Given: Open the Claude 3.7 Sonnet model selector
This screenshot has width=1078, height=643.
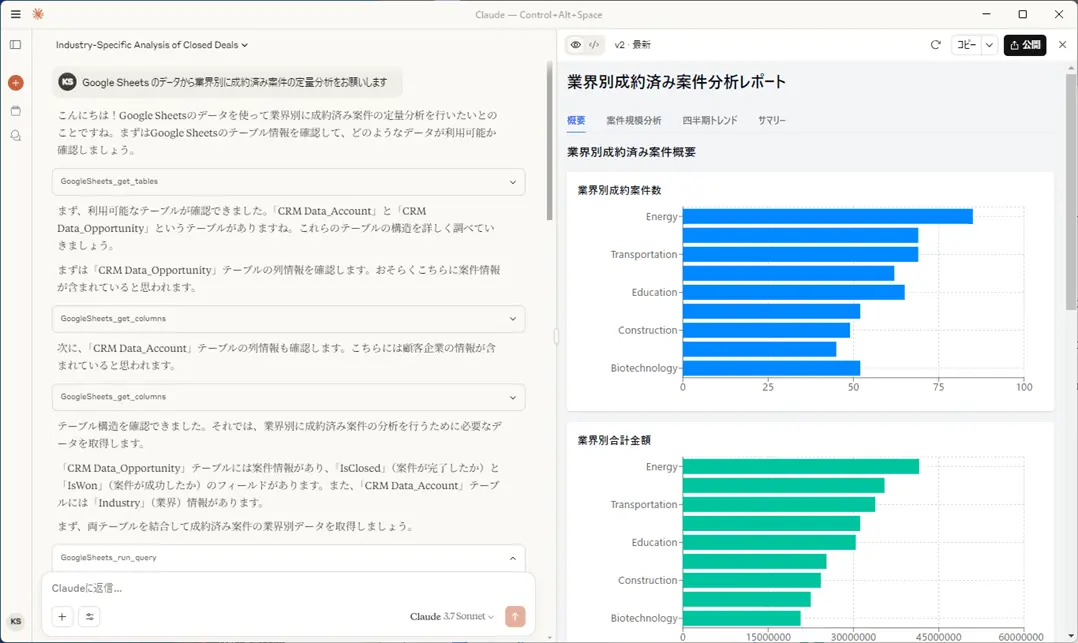Looking at the screenshot, I should point(450,617).
